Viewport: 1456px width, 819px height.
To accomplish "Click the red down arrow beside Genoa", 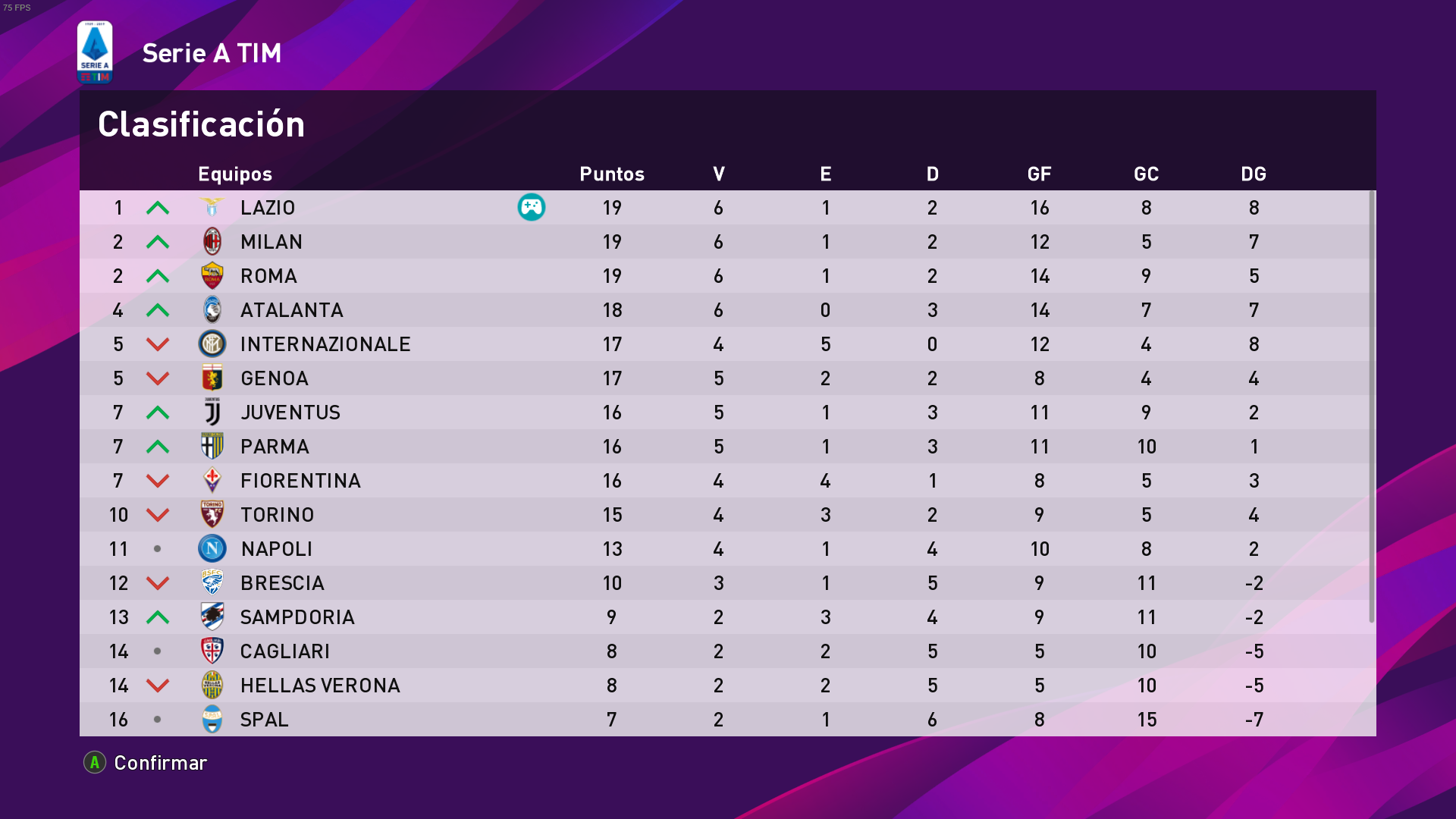I will coord(158,378).
